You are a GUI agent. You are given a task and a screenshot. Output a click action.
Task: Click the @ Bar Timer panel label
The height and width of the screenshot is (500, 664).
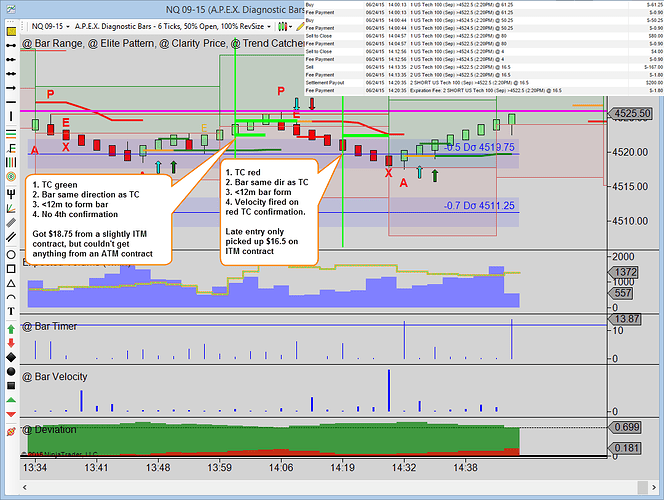pyautogui.click(x=50, y=326)
